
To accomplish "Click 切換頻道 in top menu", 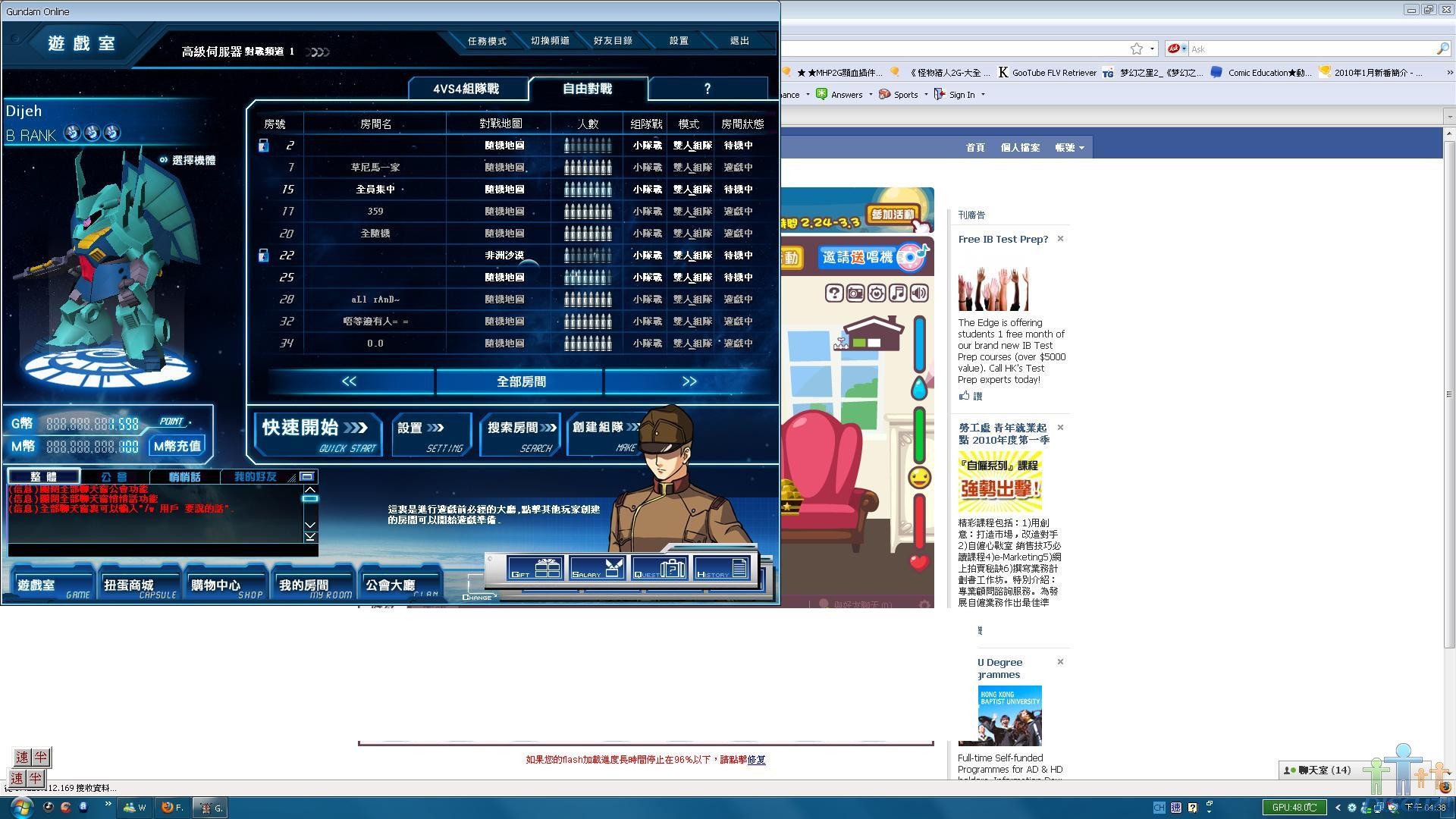I will (x=550, y=41).
